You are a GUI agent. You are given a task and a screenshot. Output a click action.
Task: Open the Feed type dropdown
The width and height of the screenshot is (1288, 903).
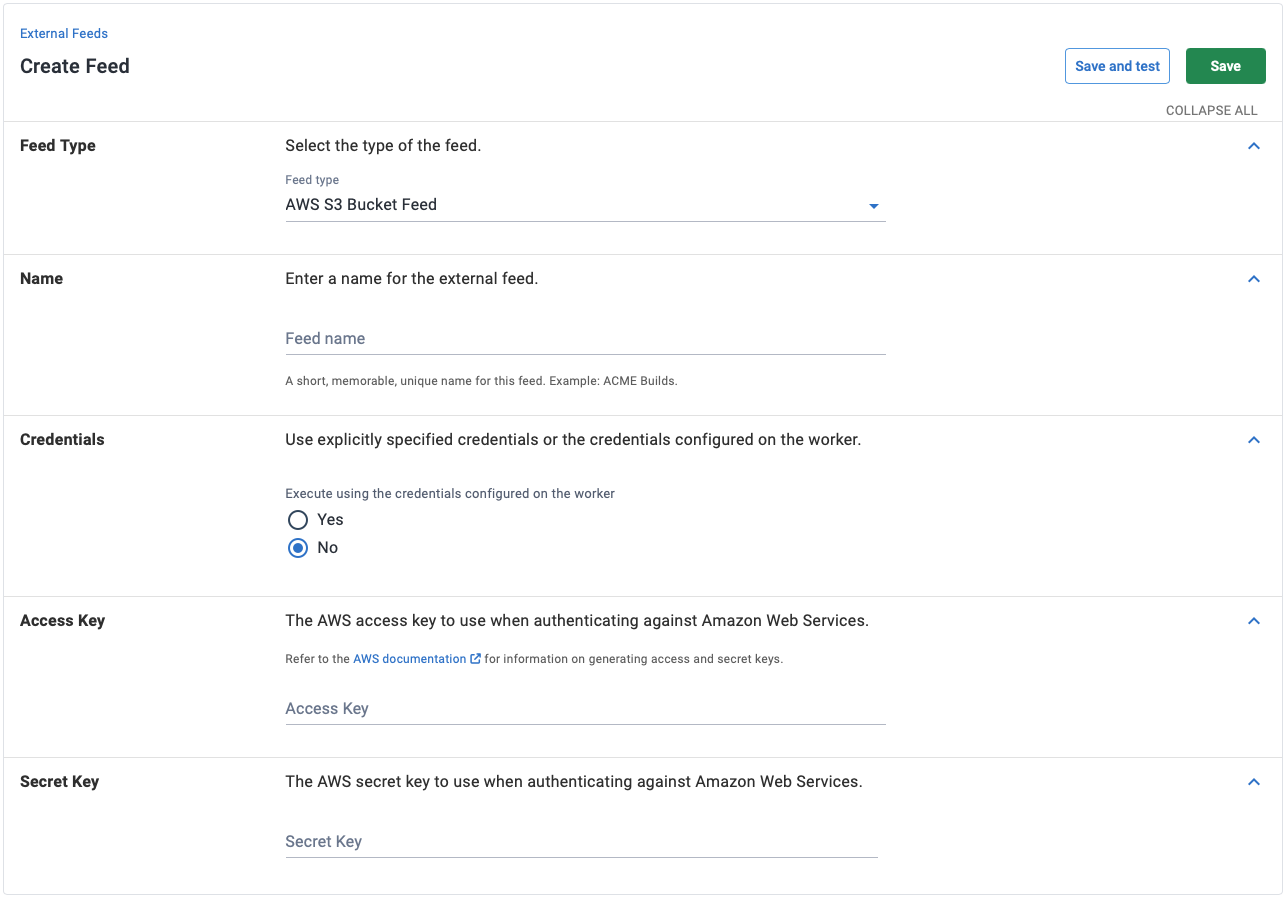tap(585, 205)
